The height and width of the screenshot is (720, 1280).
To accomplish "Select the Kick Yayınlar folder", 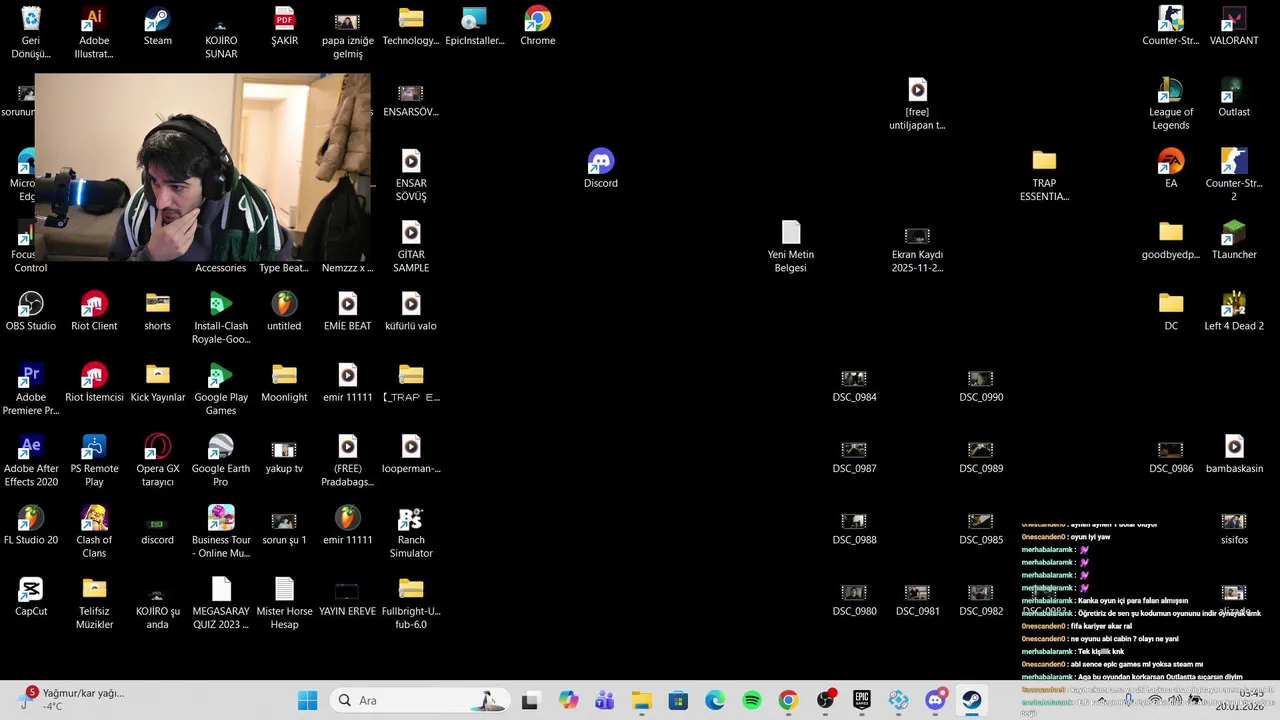I will point(158,383).
